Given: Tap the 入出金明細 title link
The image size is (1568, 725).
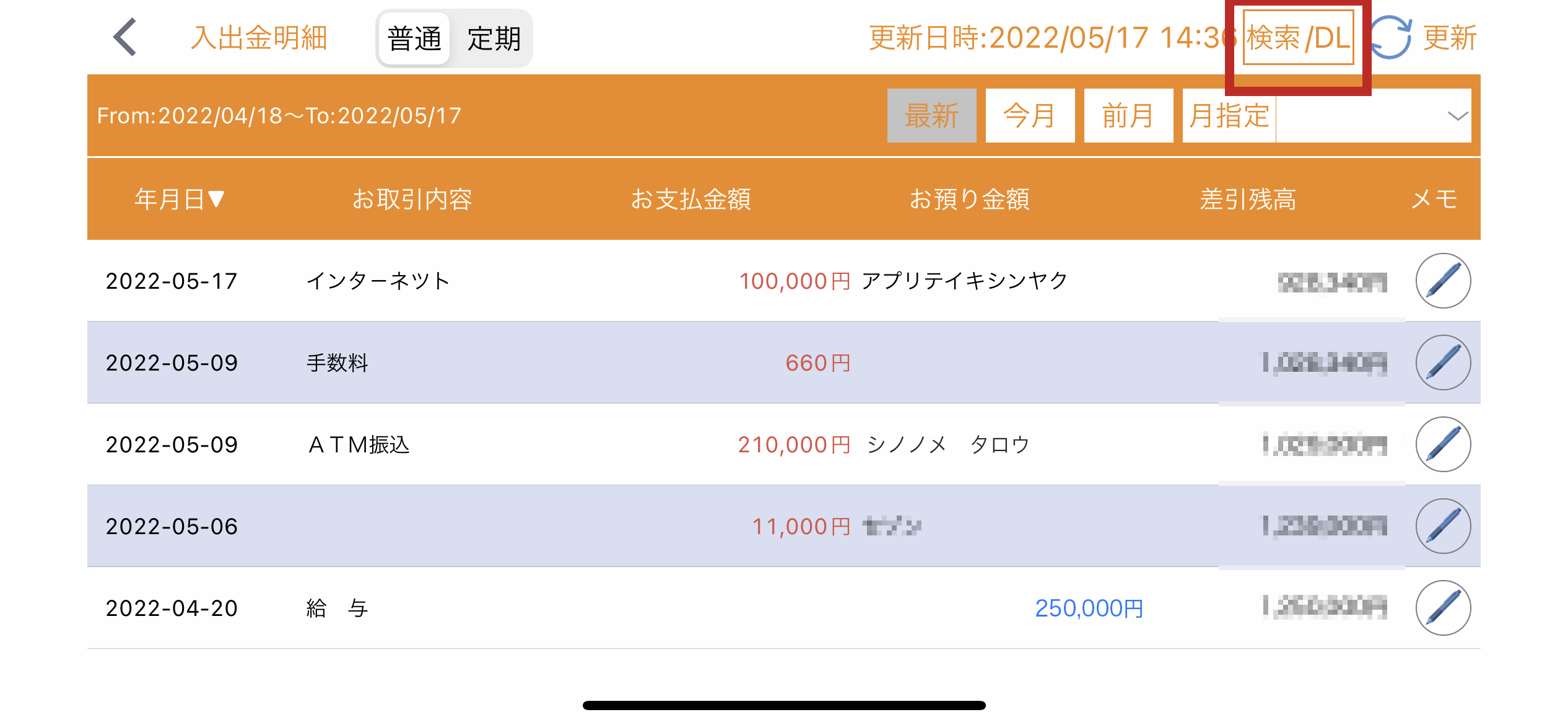Looking at the screenshot, I should pyautogui.click(x=259, y=38).
